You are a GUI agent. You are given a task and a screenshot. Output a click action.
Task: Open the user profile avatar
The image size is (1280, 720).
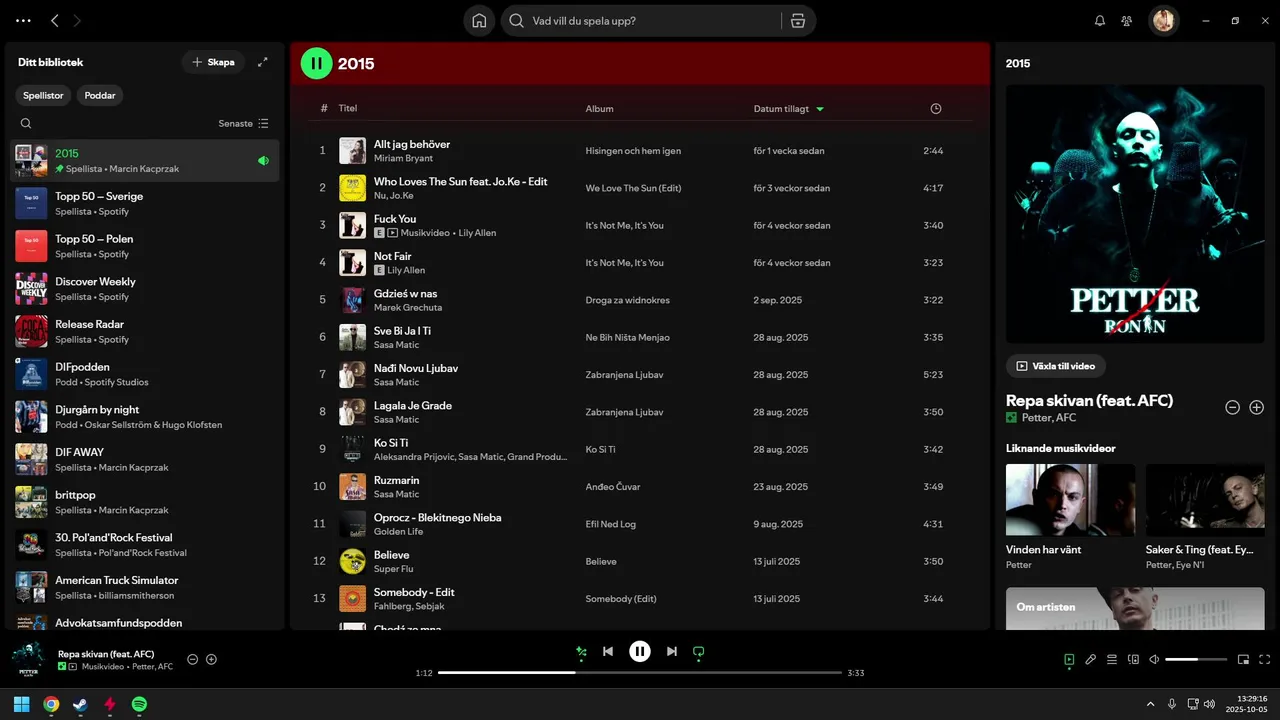1163,20
